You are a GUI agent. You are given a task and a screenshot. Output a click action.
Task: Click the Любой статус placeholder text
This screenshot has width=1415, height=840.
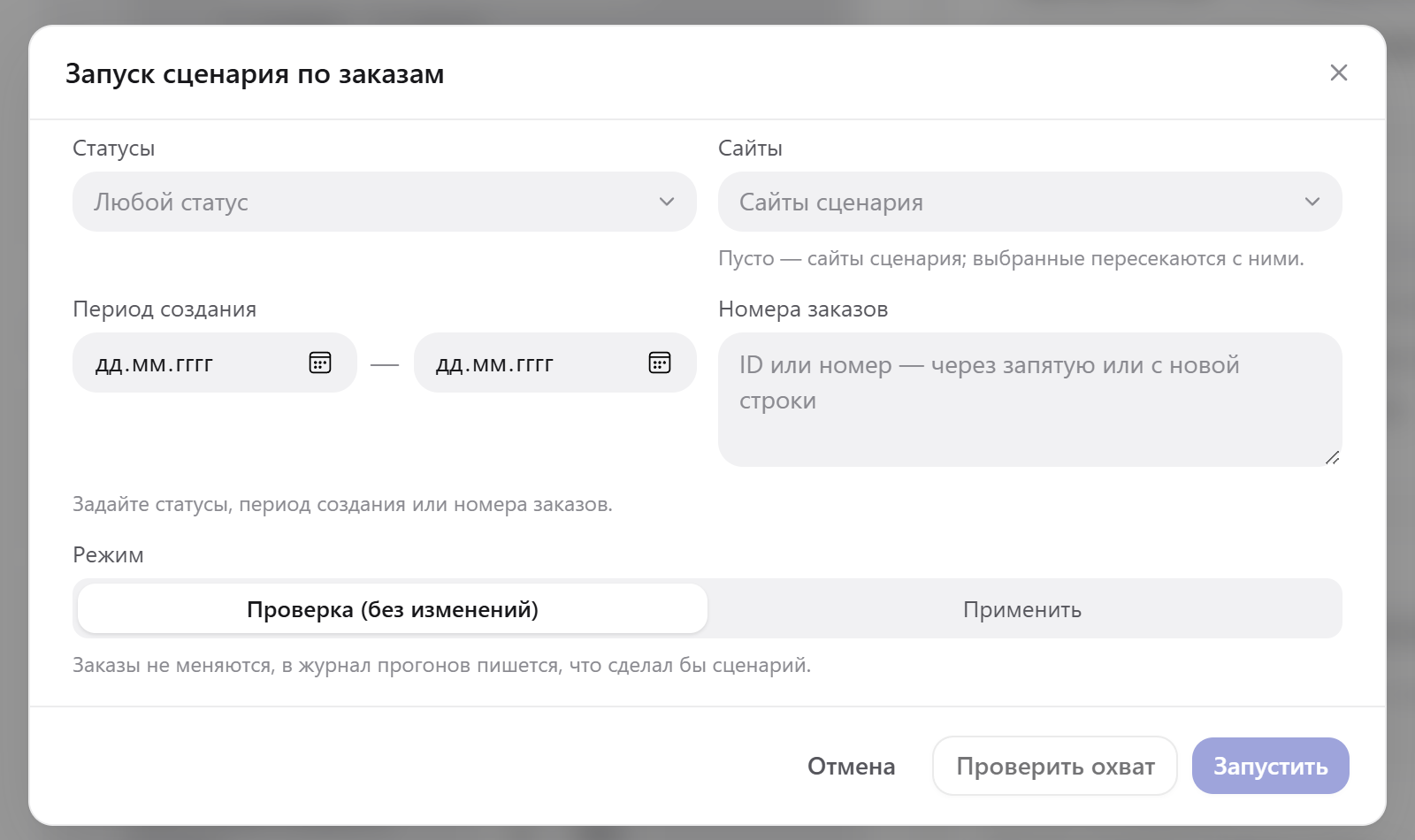click(x=171, y=202)
